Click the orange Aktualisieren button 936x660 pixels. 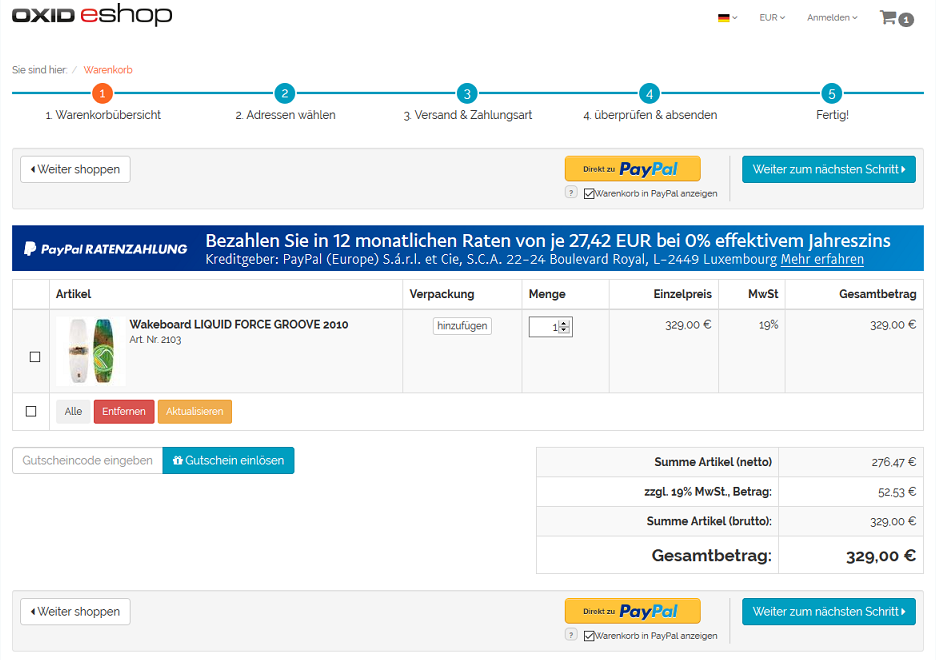pos(195,412)
